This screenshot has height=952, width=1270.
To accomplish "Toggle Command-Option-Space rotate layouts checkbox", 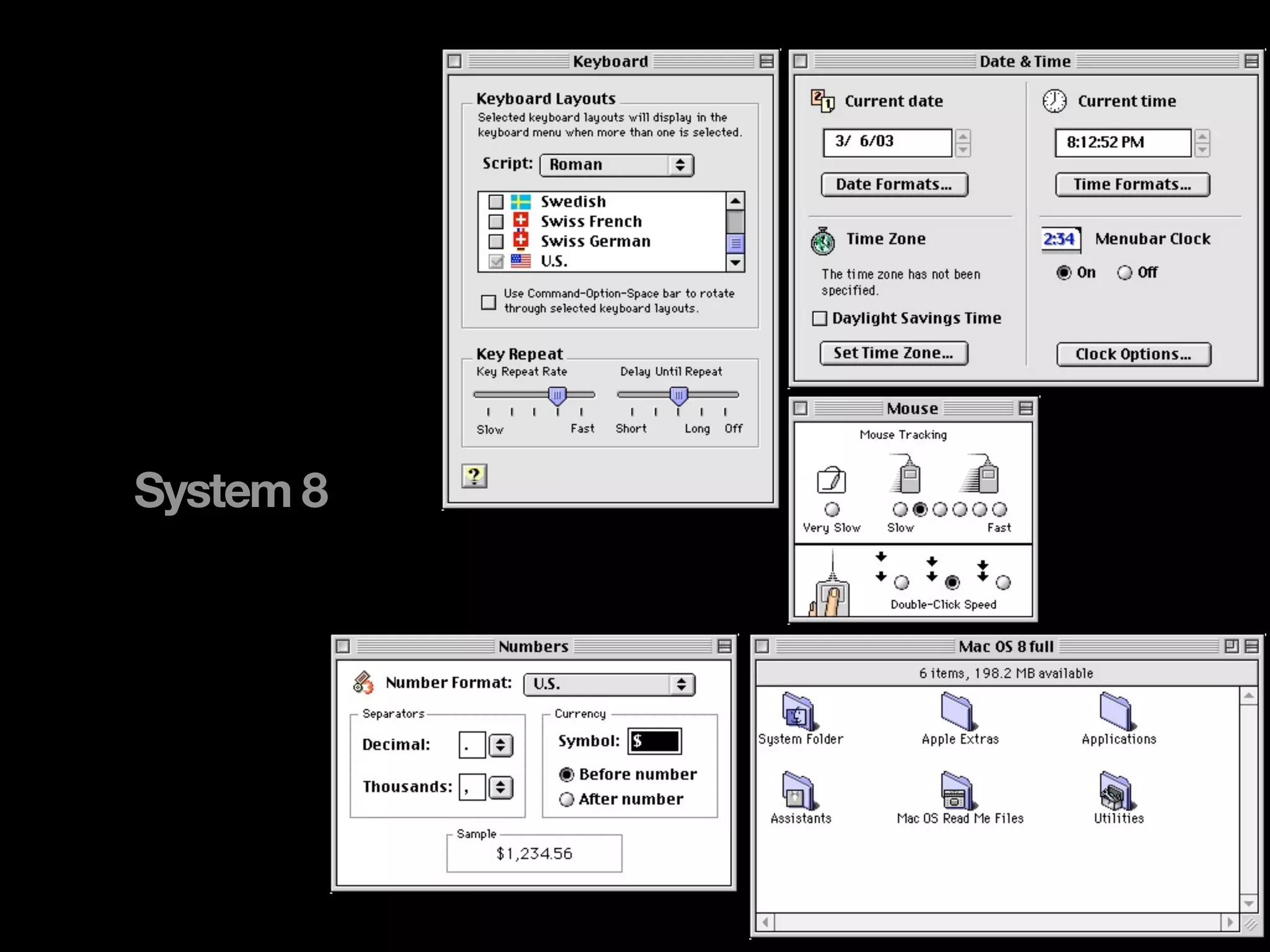I will [x=489, y=302].
